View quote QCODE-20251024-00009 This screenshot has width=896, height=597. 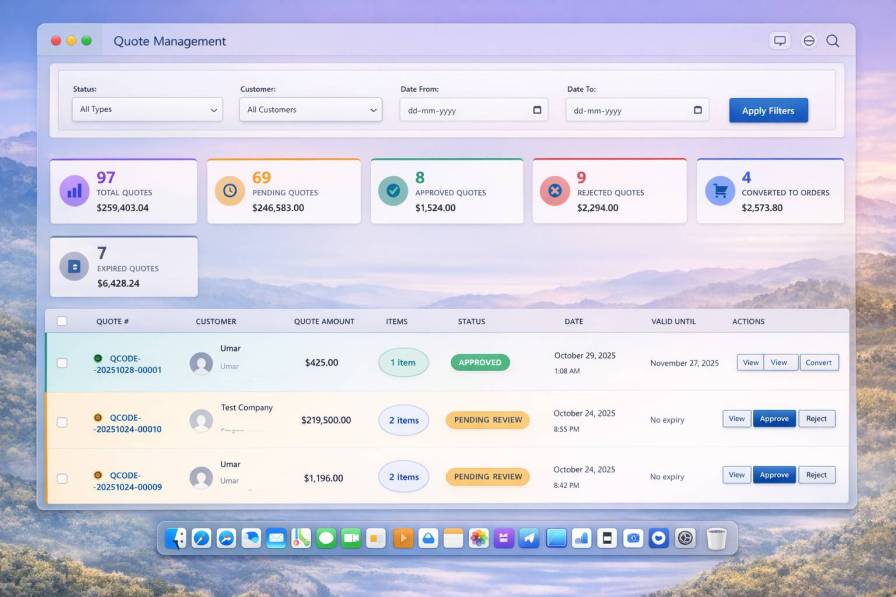tap(737, 475)
